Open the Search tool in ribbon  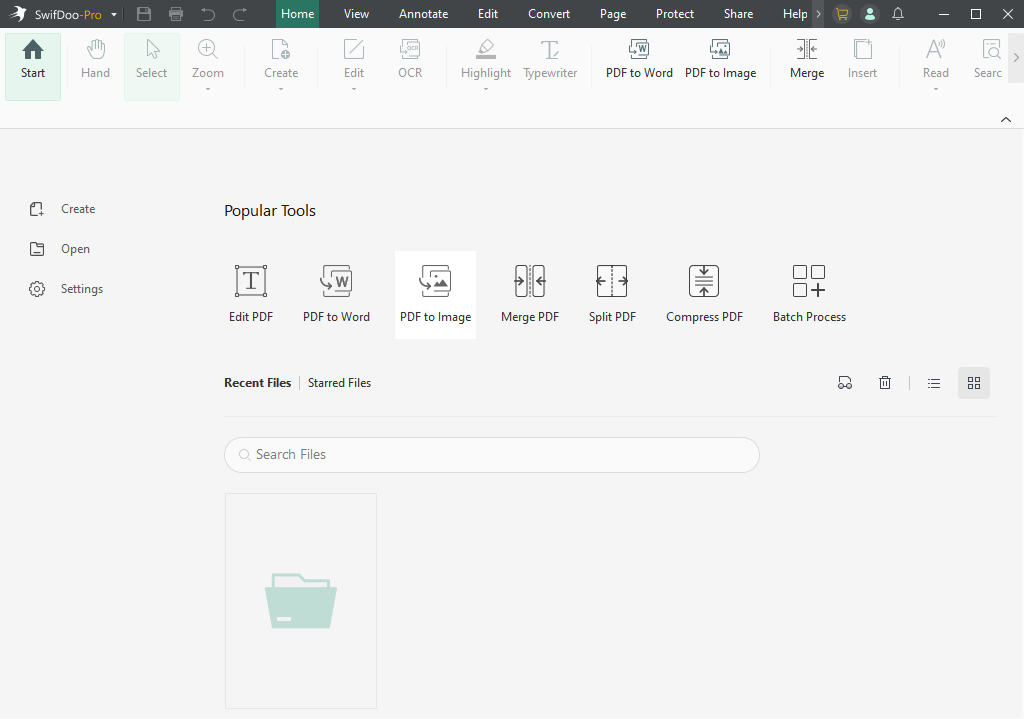coord(987,59)
